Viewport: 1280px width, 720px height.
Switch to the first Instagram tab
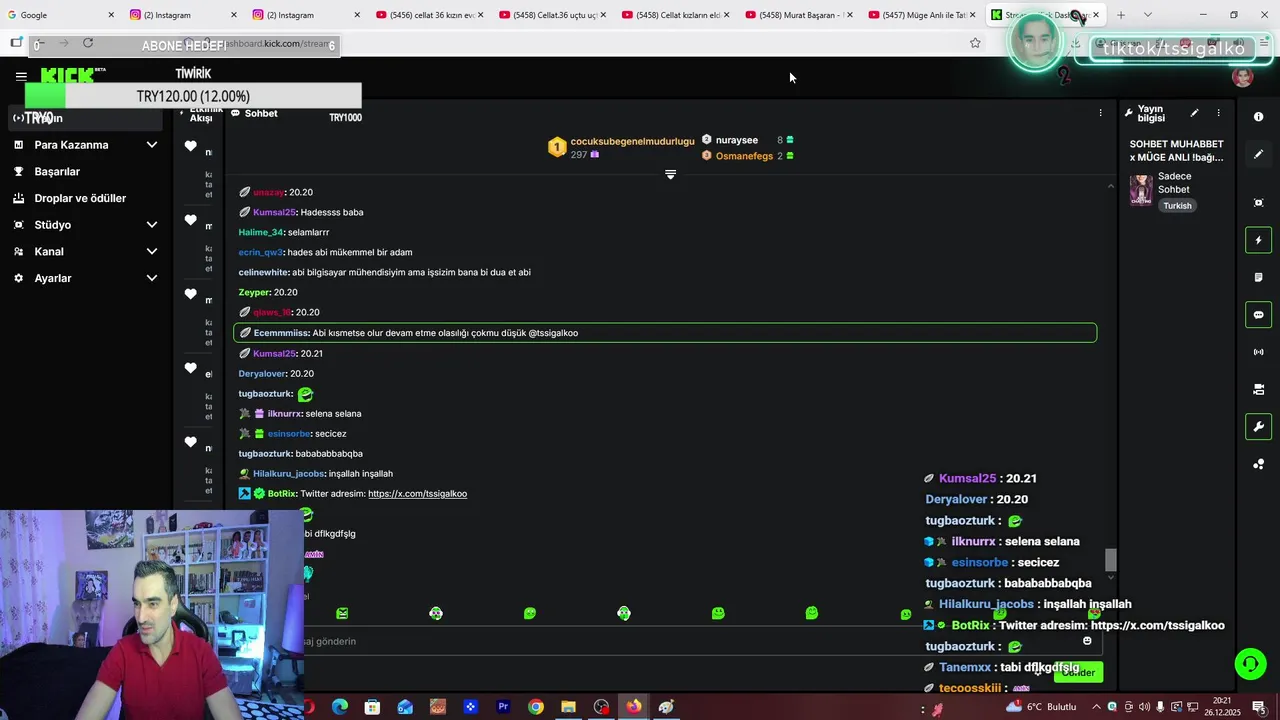pos(181,15)
